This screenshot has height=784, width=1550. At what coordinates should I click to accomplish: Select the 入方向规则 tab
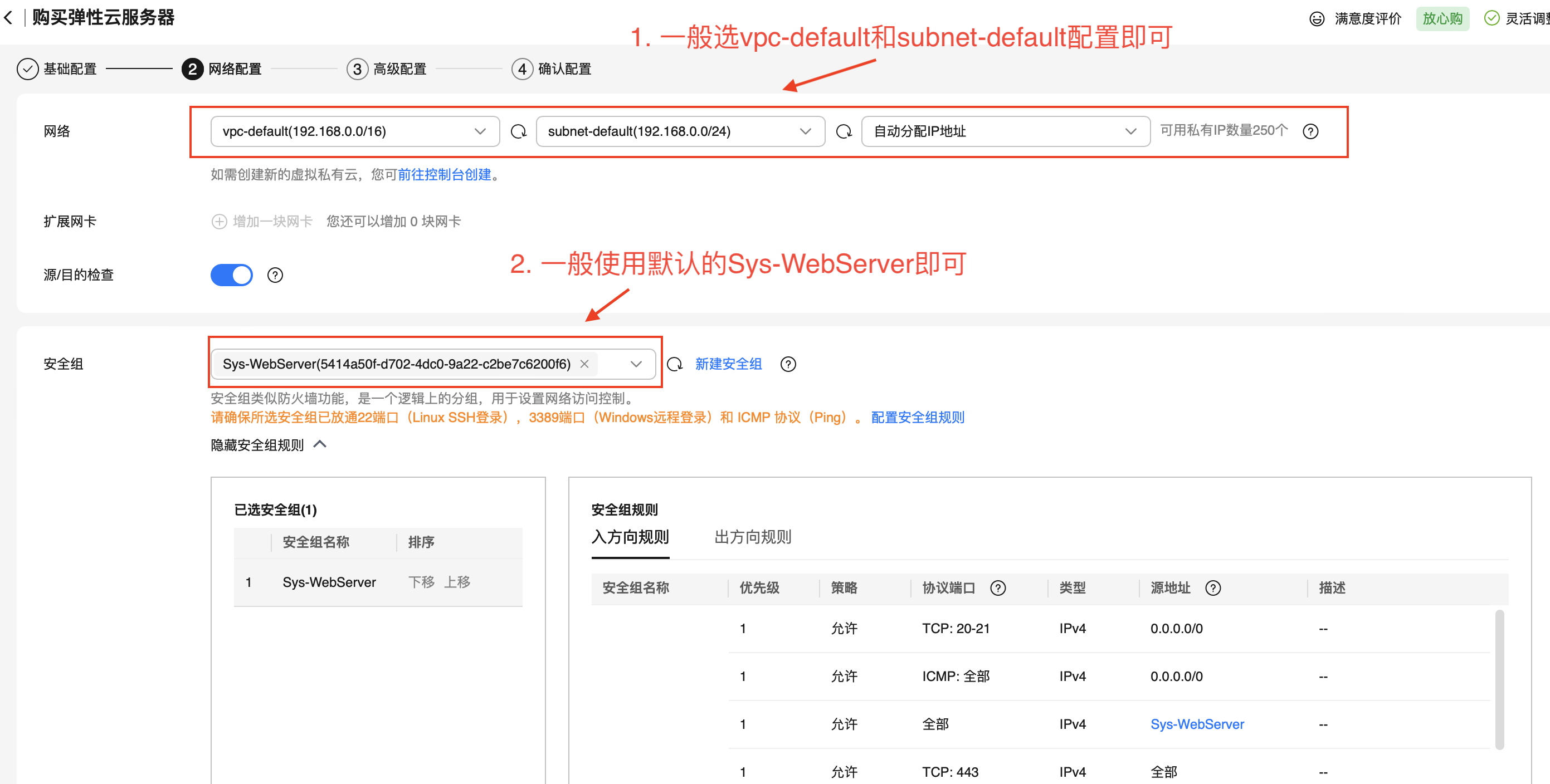[630, 537]
